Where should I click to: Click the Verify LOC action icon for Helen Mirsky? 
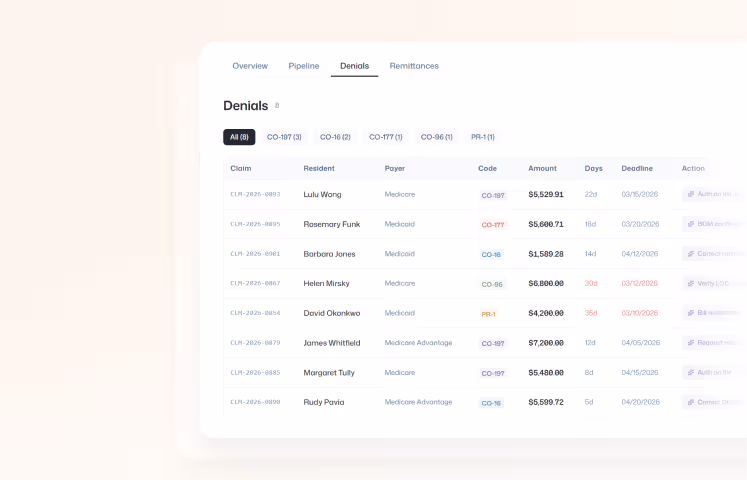(691, 283)
